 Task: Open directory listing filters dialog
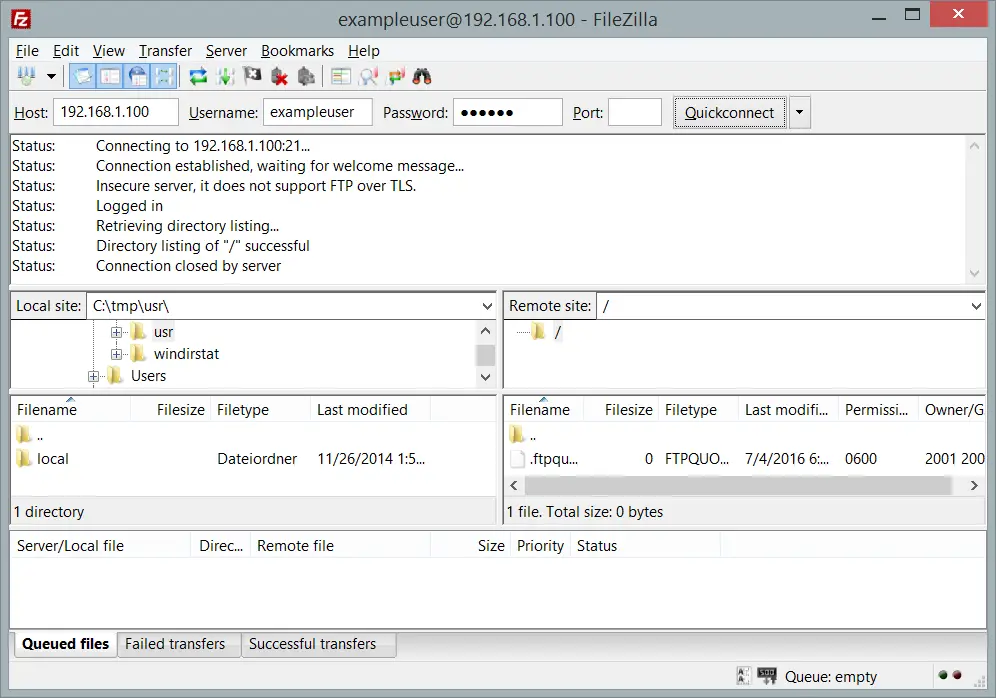[340, 77]
